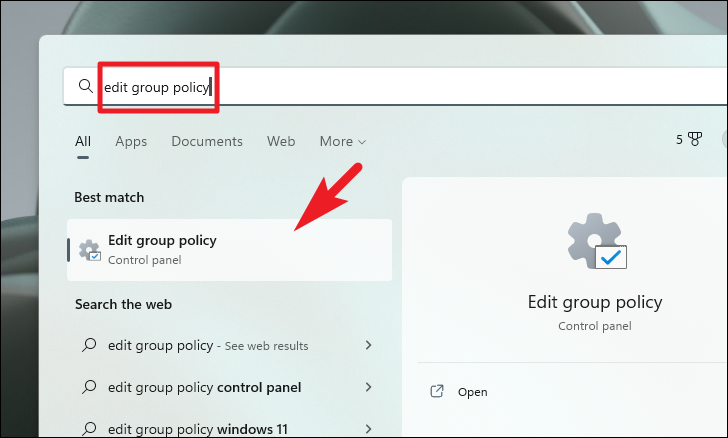Open the rewards points badge showing 5
Image resolution: width=728 pixels, height=438 pixels.
point(689,139)
